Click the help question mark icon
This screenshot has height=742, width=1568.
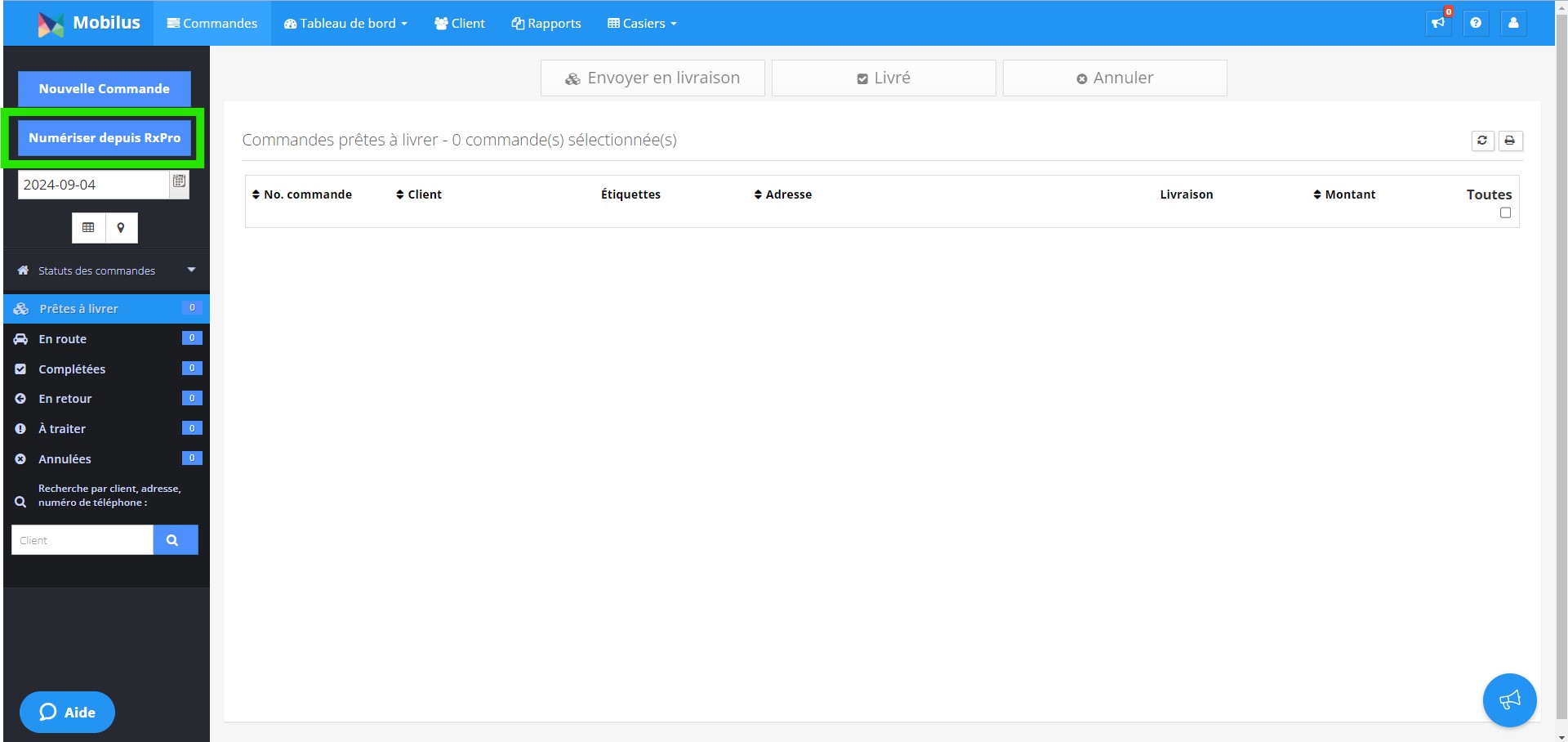(1476, 23)
